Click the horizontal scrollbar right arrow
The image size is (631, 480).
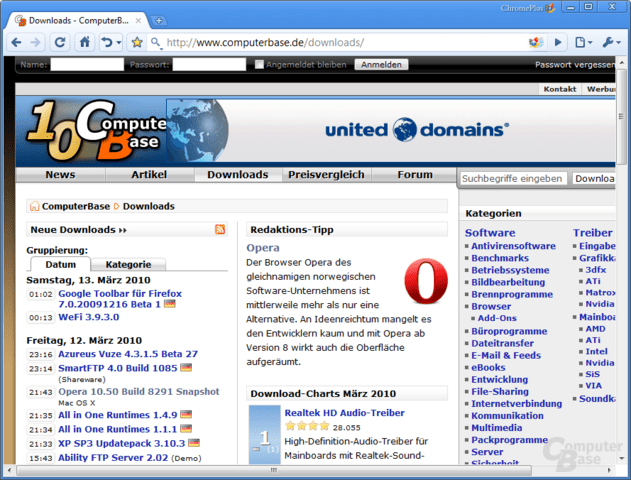point(609,470)
